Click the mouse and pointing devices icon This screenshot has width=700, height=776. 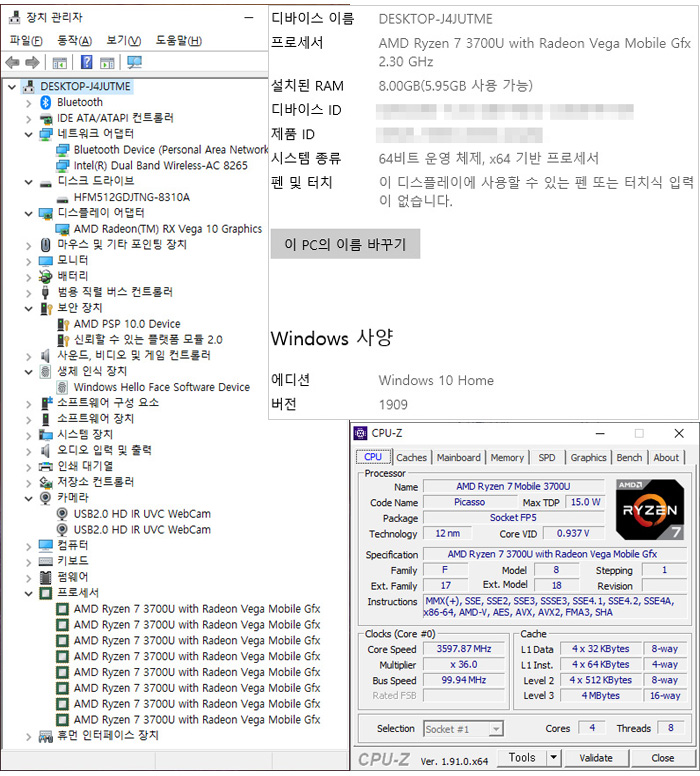(46, 244)
